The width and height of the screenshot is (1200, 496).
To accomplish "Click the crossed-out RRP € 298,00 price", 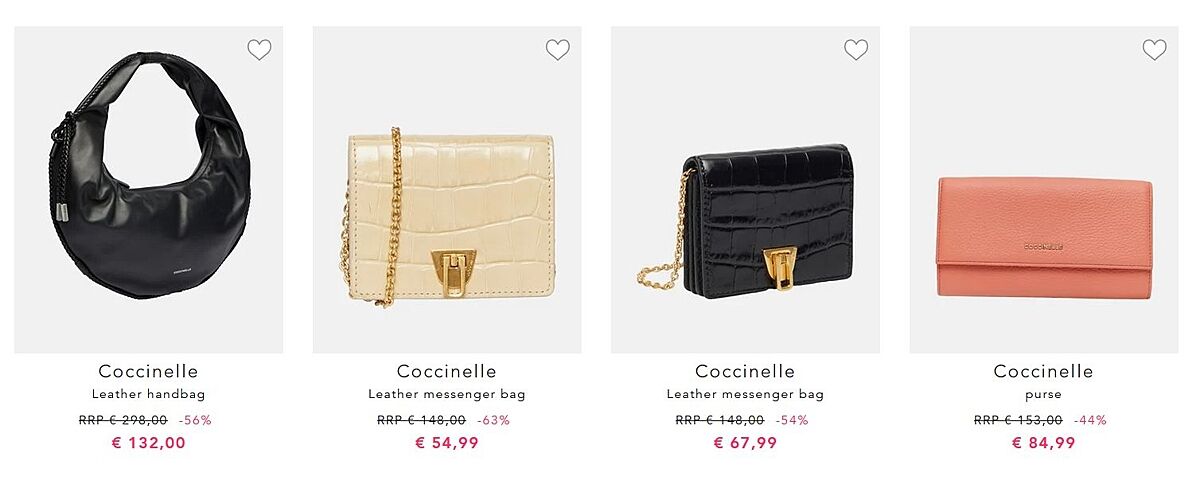I will (123, 420).
